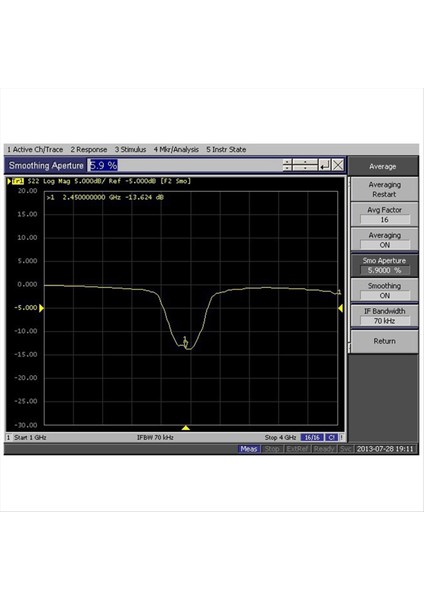Click the Average softkey menu title
The image size is (424, 600).
point(383,166)
